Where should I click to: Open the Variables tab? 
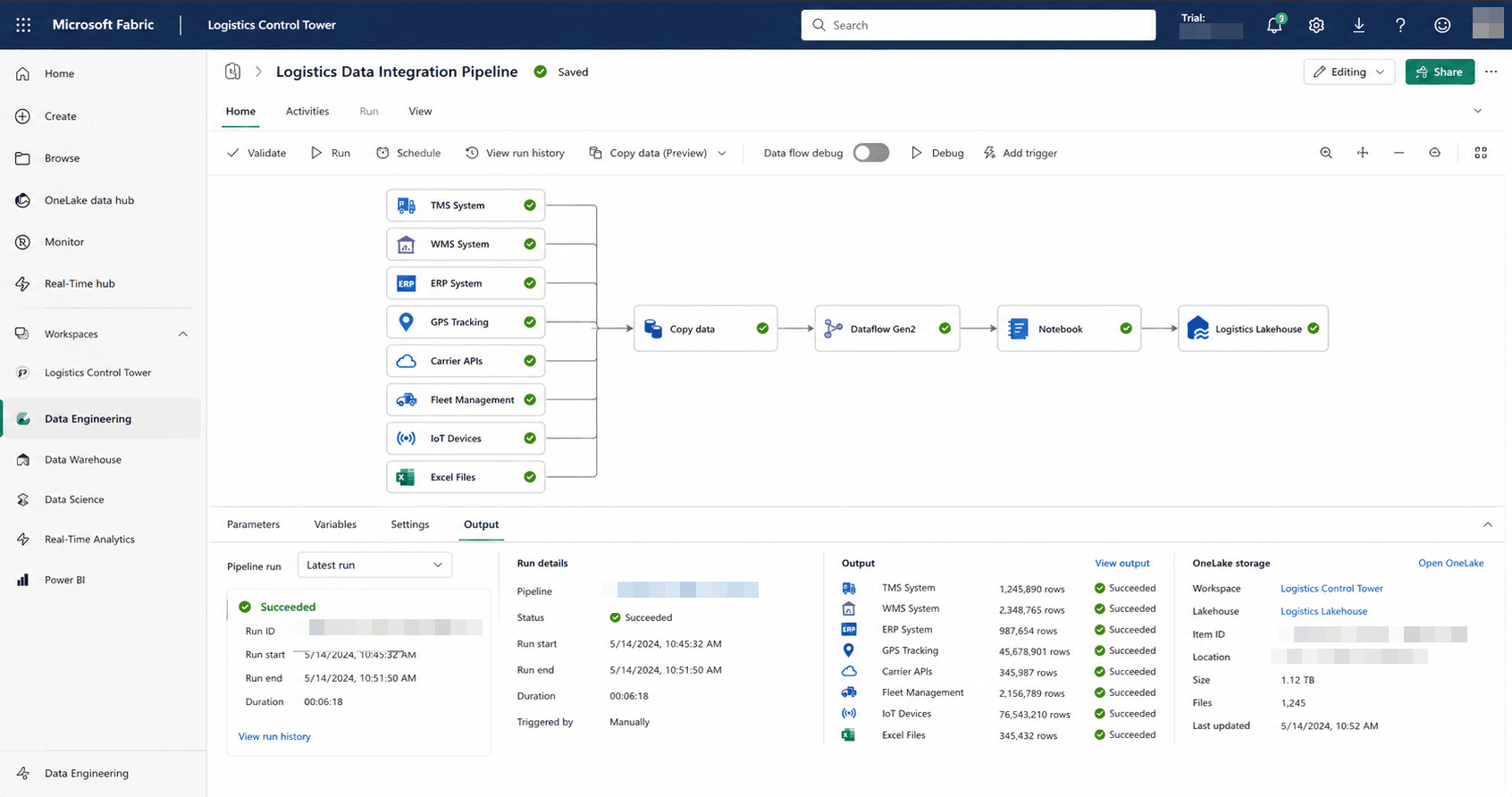click(335, 524)
